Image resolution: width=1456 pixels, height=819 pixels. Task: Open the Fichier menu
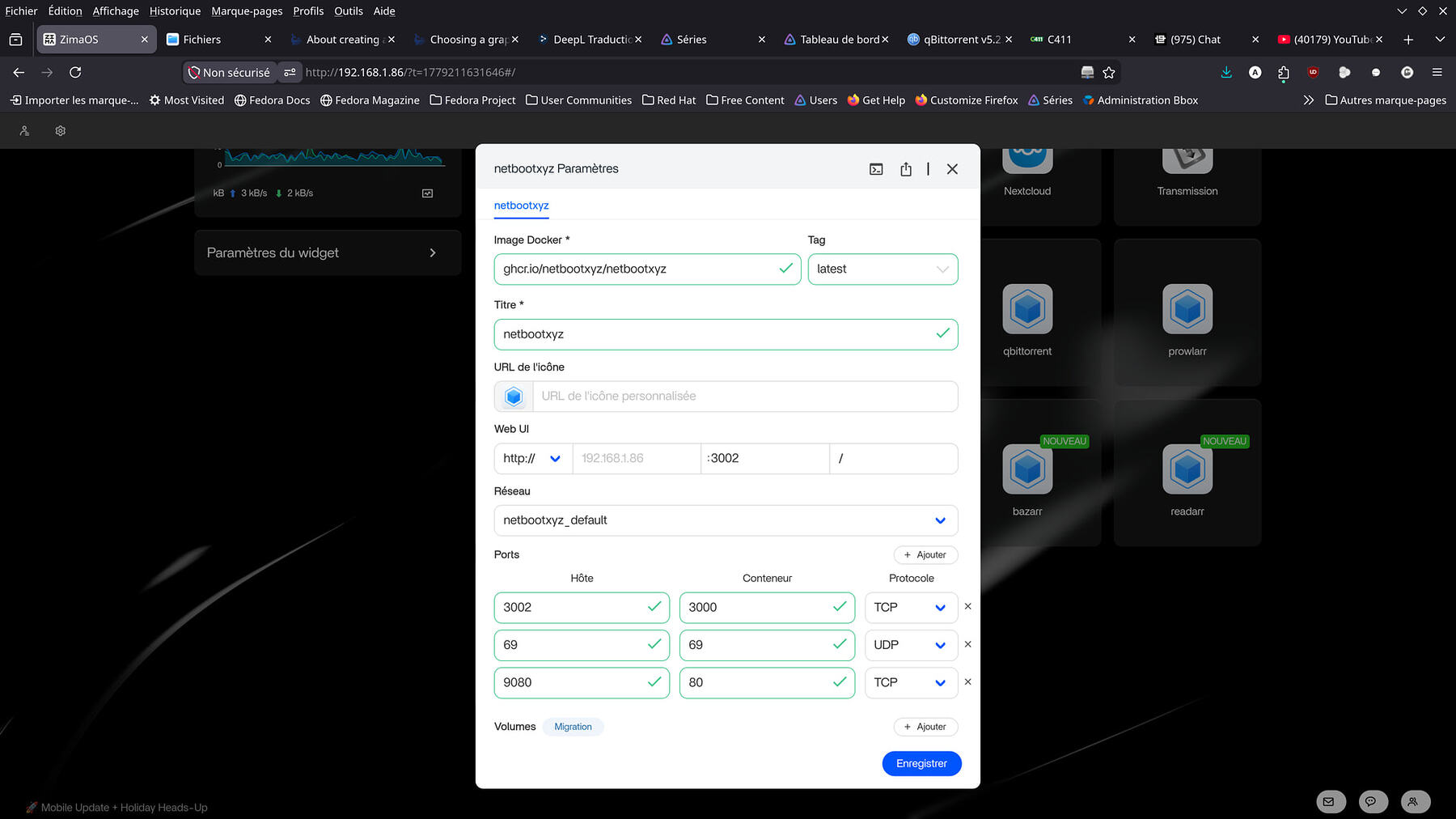(21, 11)
